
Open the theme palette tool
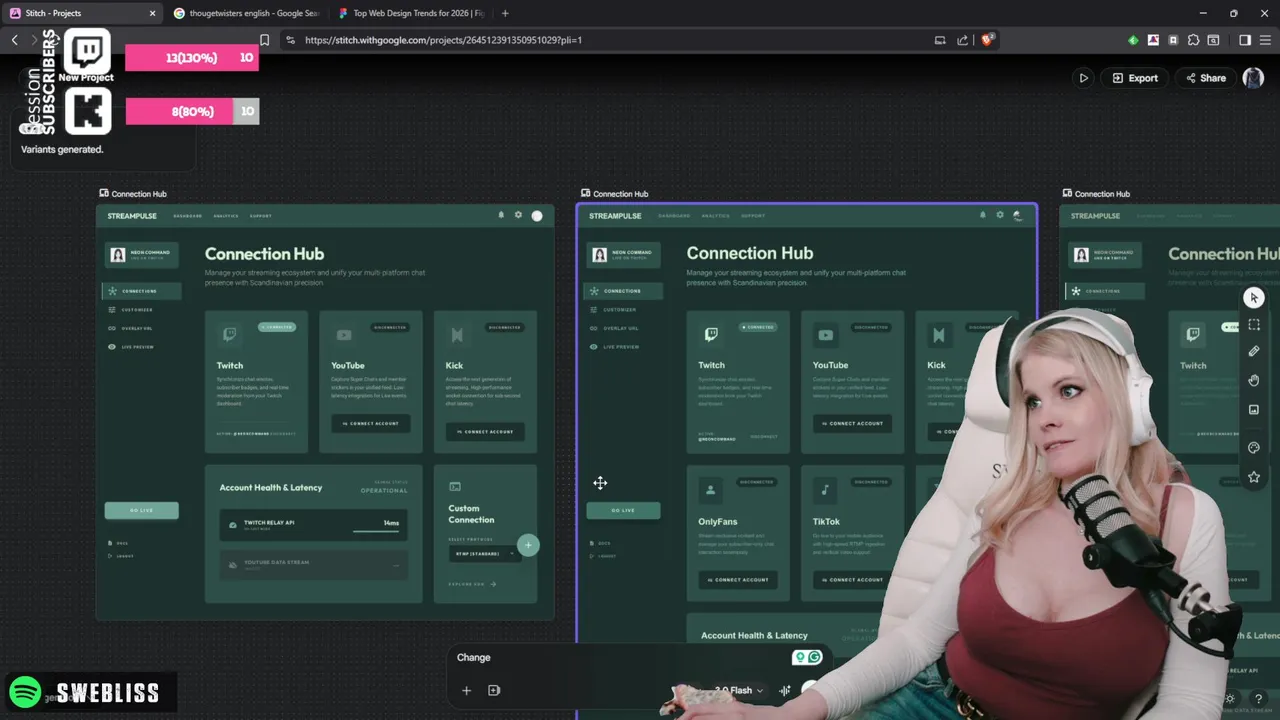coord(1254,448)
